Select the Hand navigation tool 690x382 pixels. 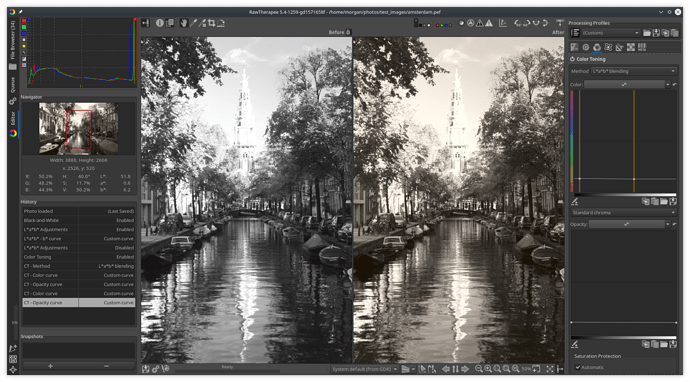point(184,23)
